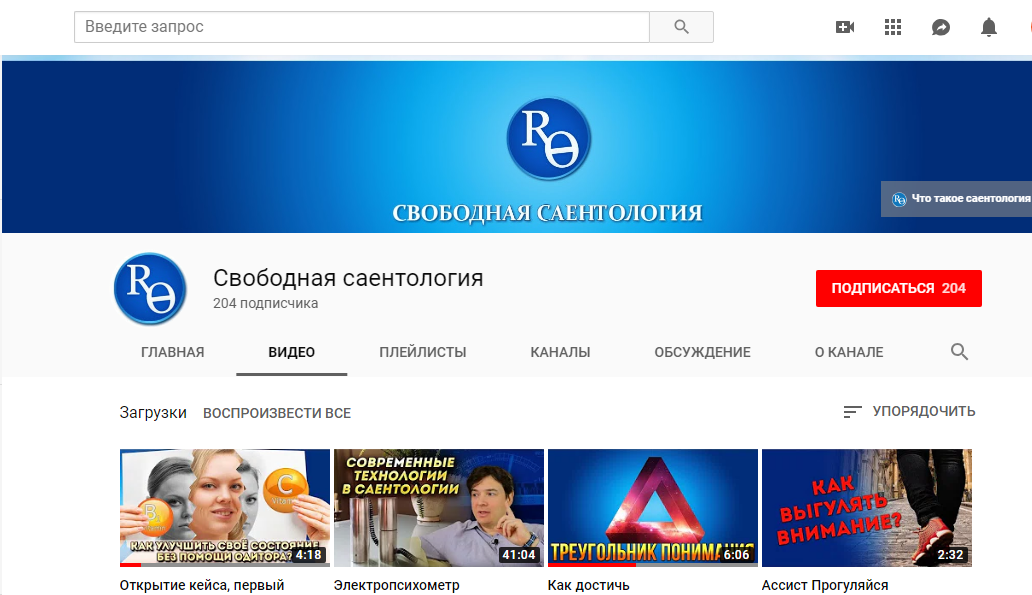The height and width of the screenshot is (595, 1032).
Task: Click the red watch-progress bar on Треугольник video
Action: pyautogui.click(x=592, y=565)
